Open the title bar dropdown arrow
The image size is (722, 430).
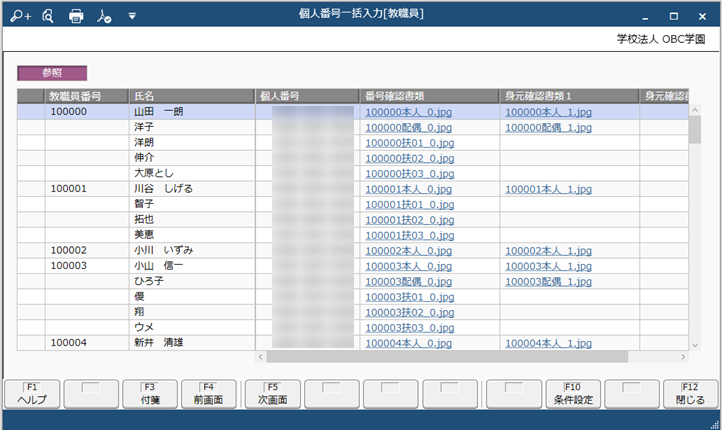tap(132, 16)
